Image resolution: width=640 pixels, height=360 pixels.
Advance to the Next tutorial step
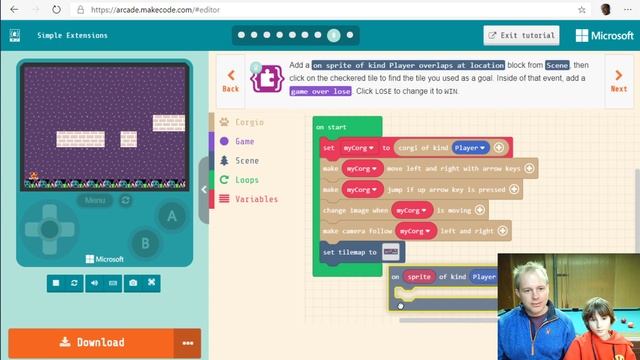coord(619,81)
